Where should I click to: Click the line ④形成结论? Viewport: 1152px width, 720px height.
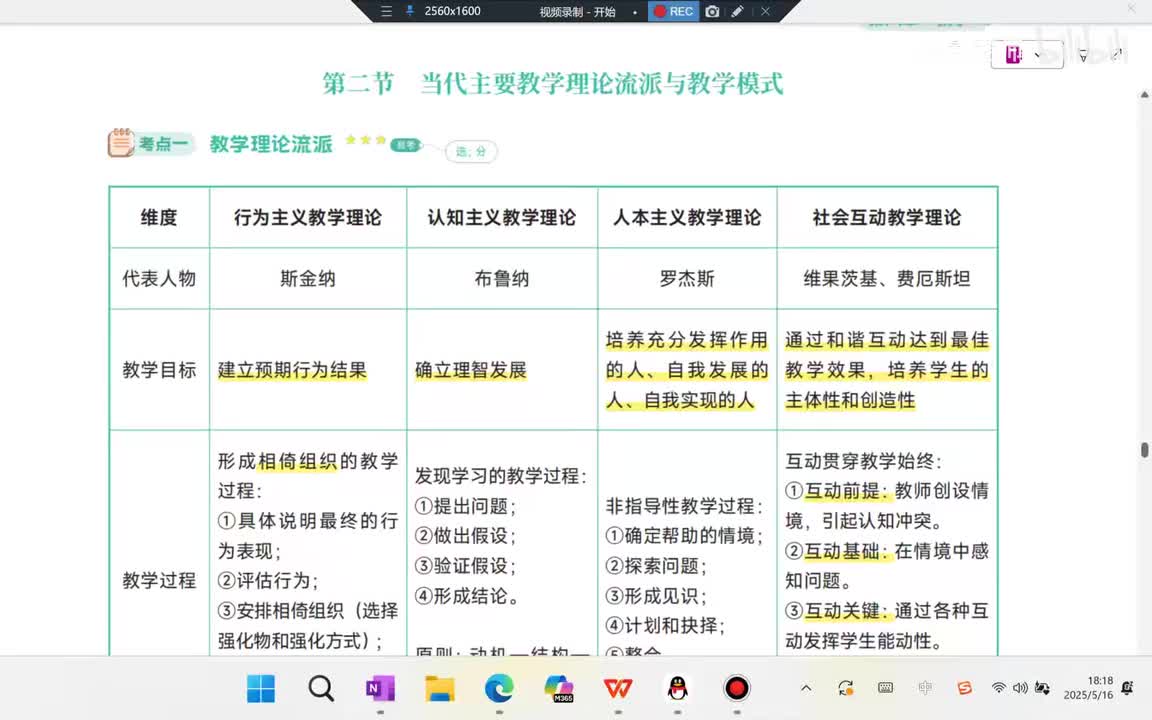467,596
